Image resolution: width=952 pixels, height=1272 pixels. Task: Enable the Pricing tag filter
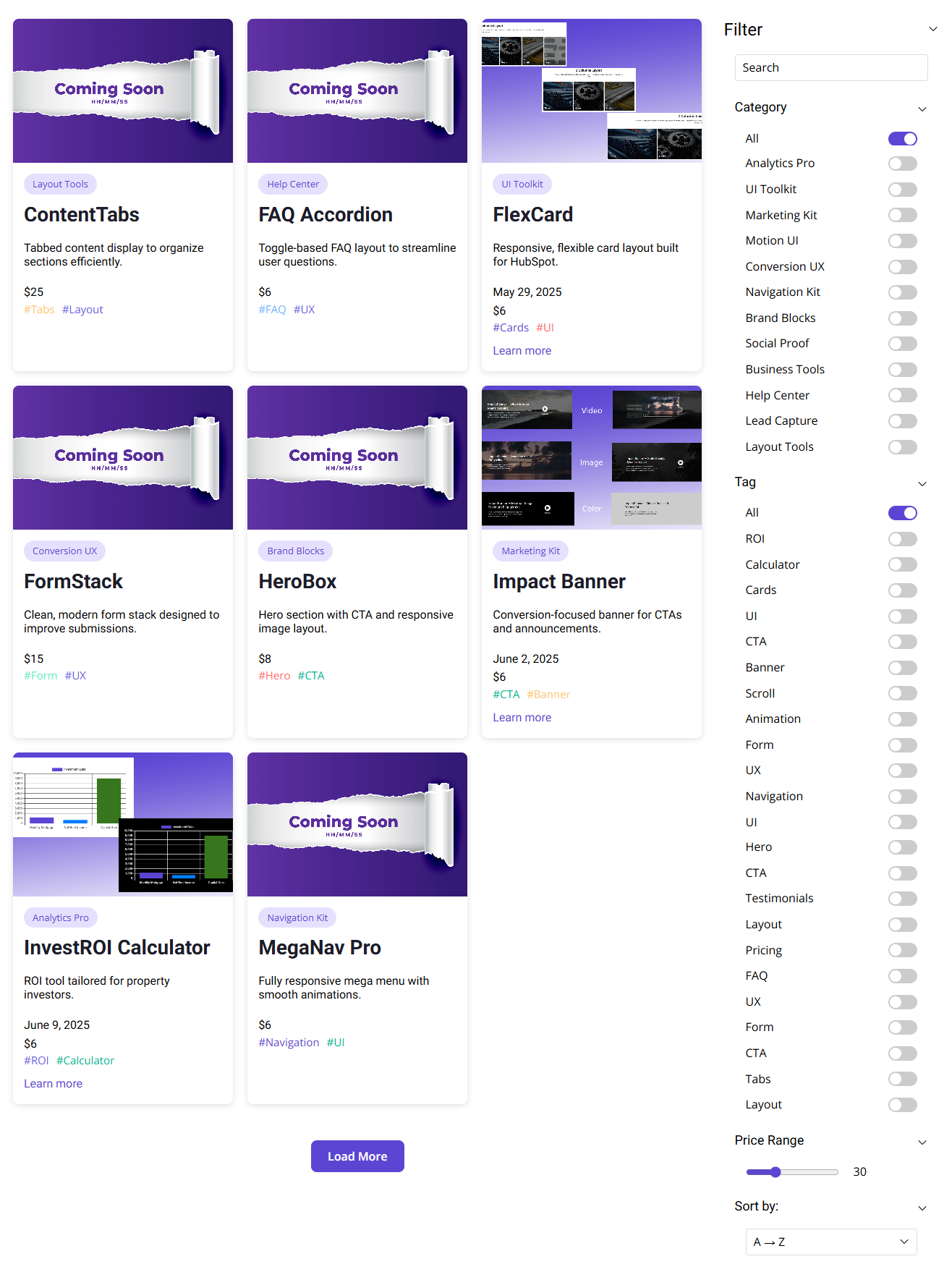[902, 950]
